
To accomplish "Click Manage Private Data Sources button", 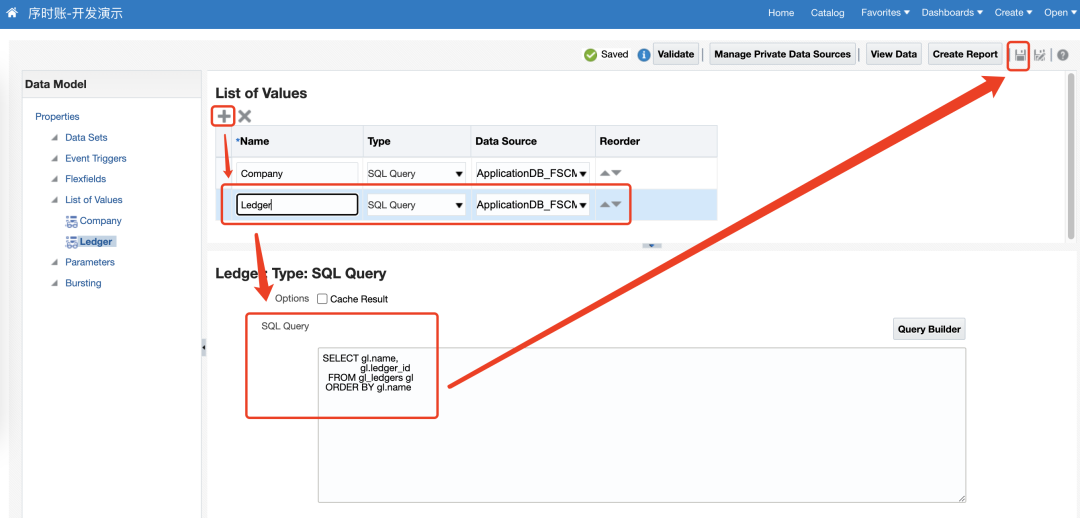I will click(782, 54).
